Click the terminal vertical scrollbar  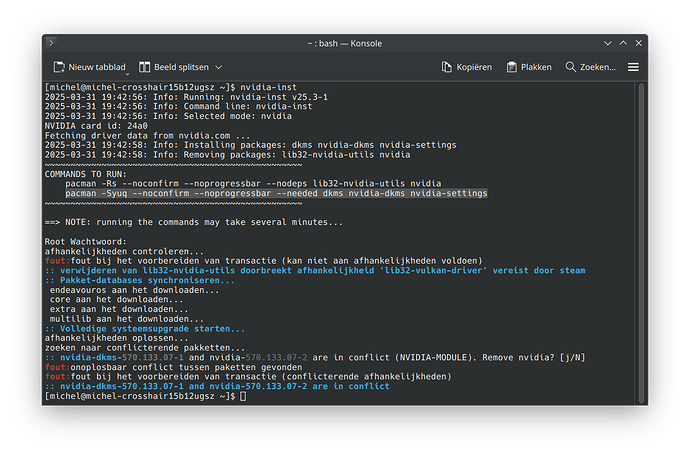(x=641, y=242)
